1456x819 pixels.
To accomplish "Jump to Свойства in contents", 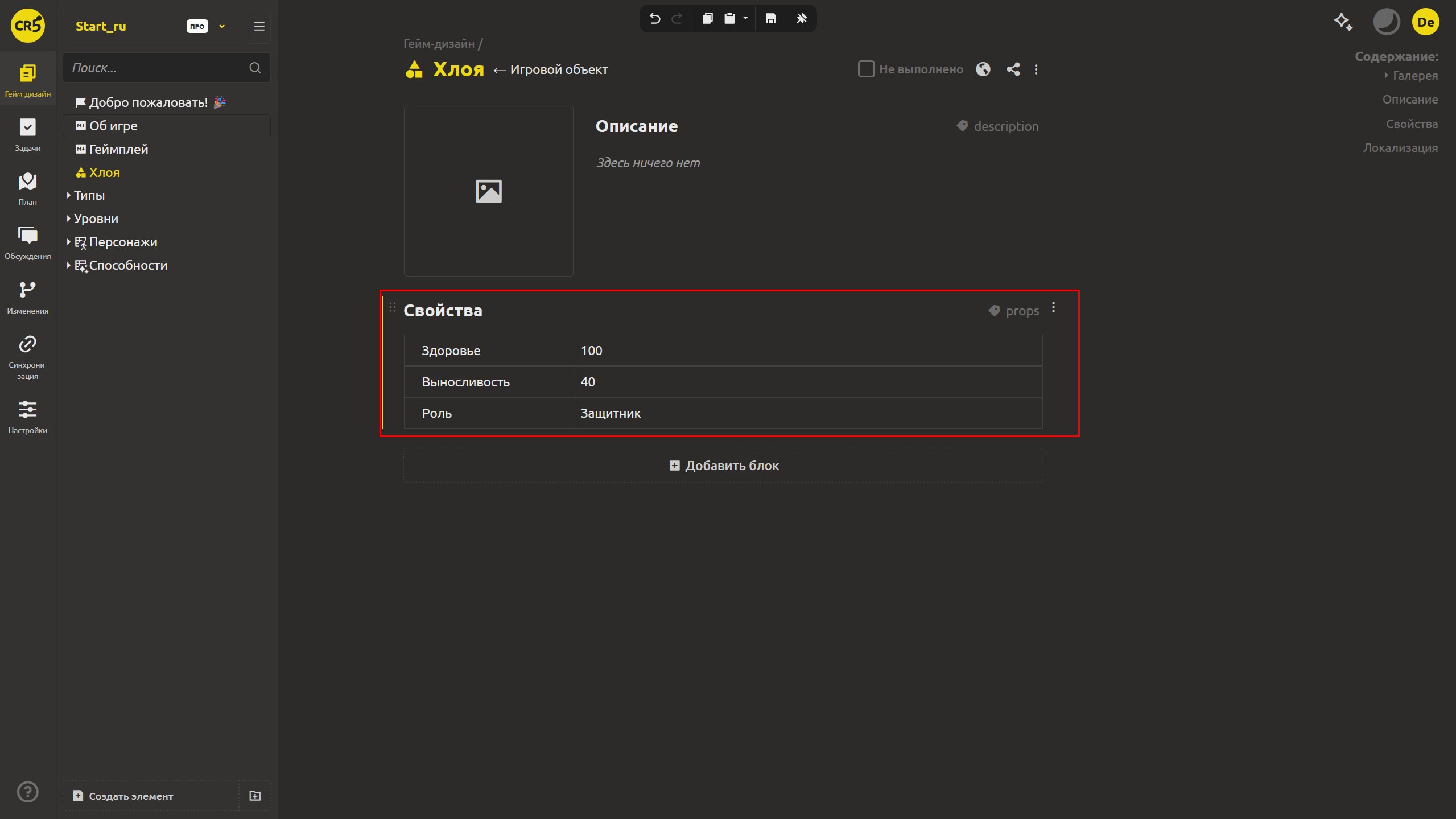I will 1412,124.
